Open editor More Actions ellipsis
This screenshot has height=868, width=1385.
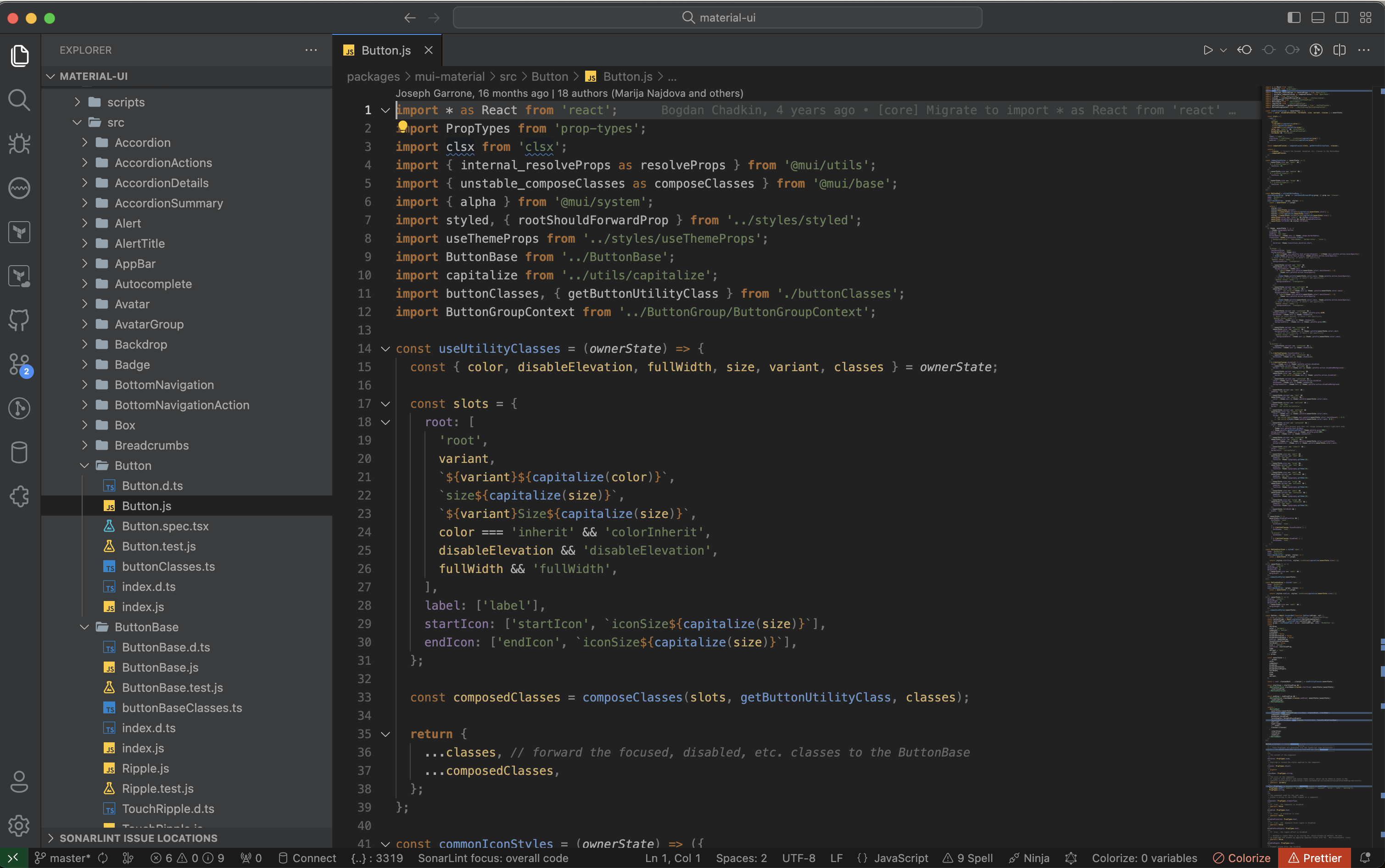[1364, 50]
